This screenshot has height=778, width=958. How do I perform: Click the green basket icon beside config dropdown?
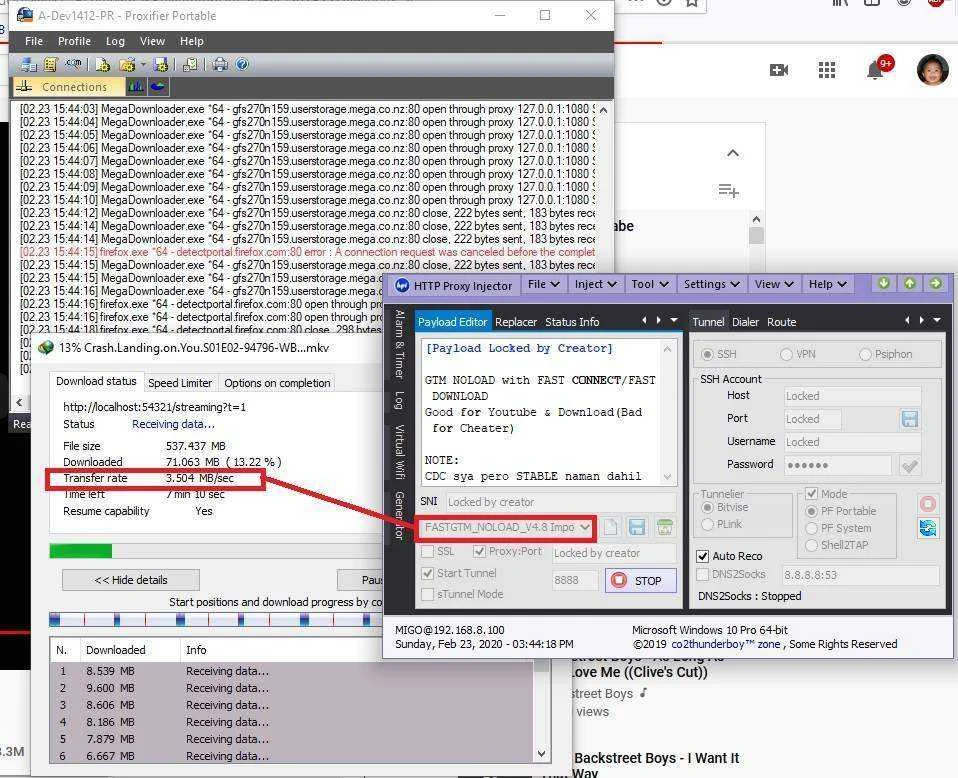point(665,527)
